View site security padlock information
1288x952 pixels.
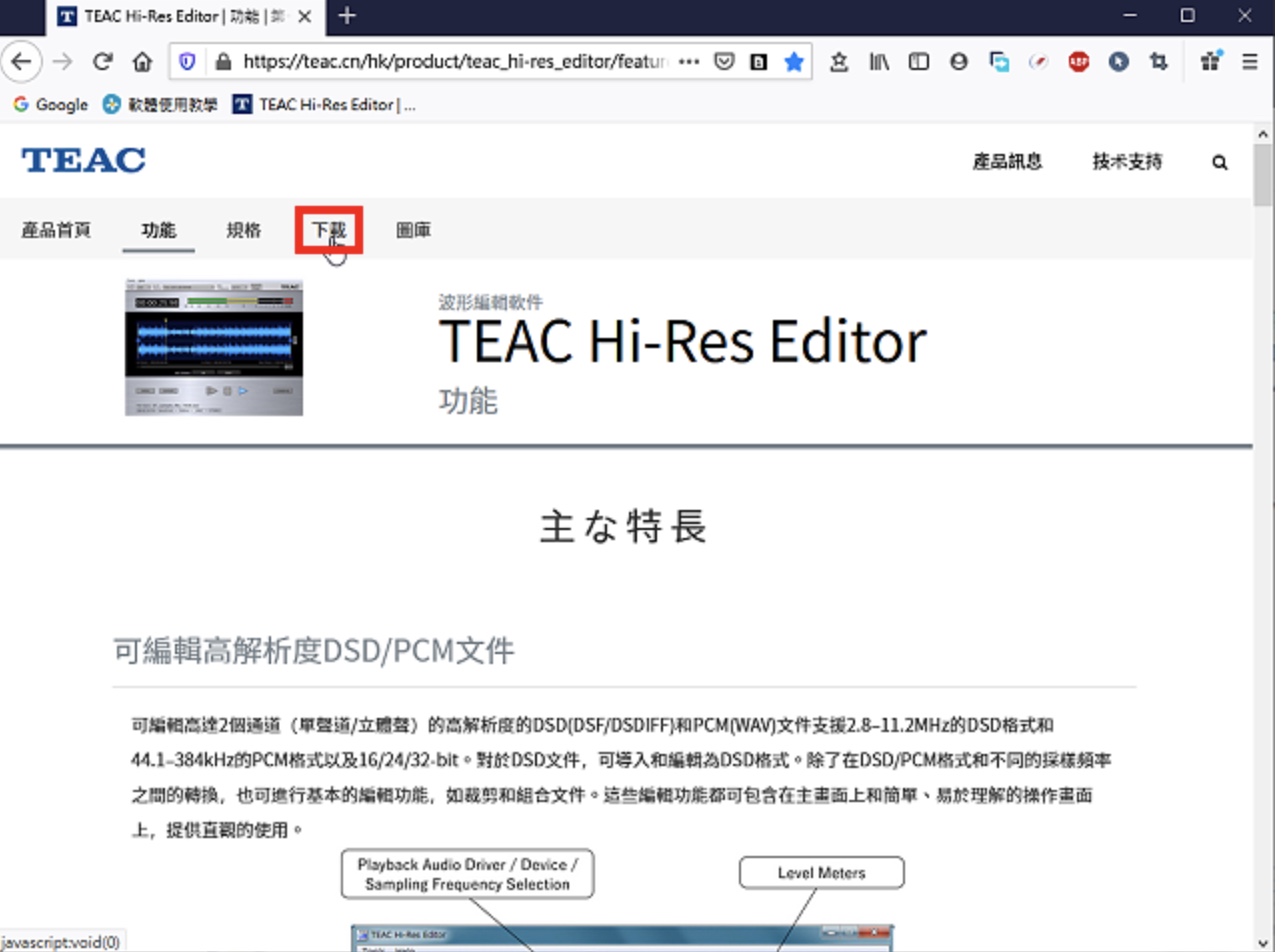pyautogui.click(x=223, y=62)
